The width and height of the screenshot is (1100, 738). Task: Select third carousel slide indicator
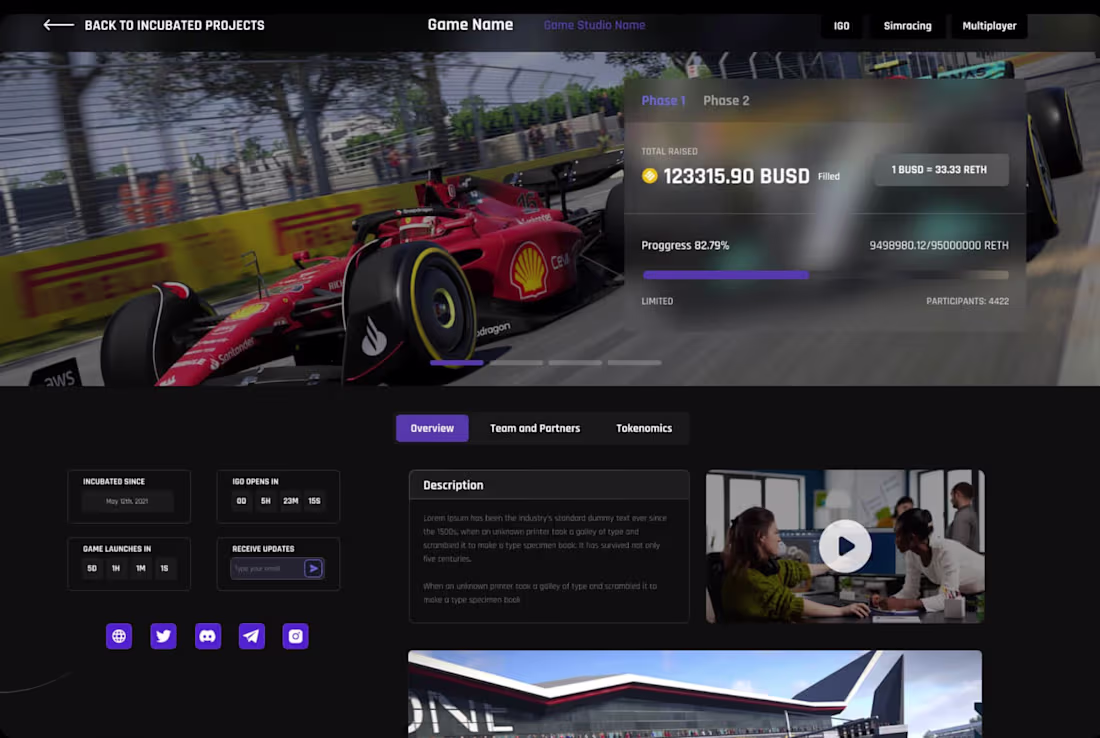coord(575,363)
